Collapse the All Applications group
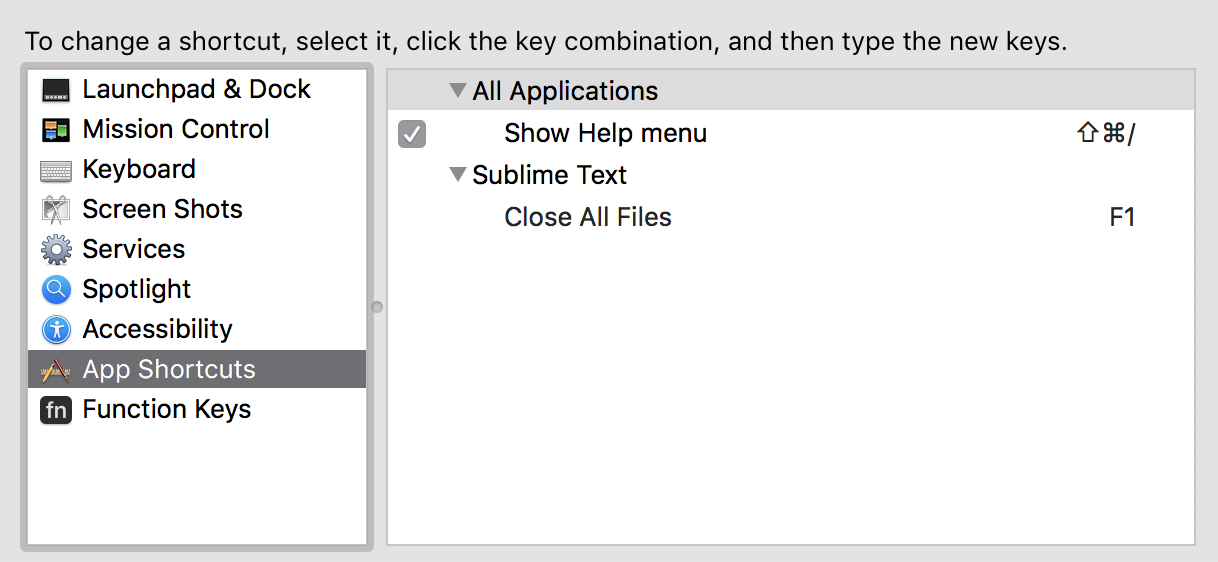1218x562 pixels. (x=458, y=91)
